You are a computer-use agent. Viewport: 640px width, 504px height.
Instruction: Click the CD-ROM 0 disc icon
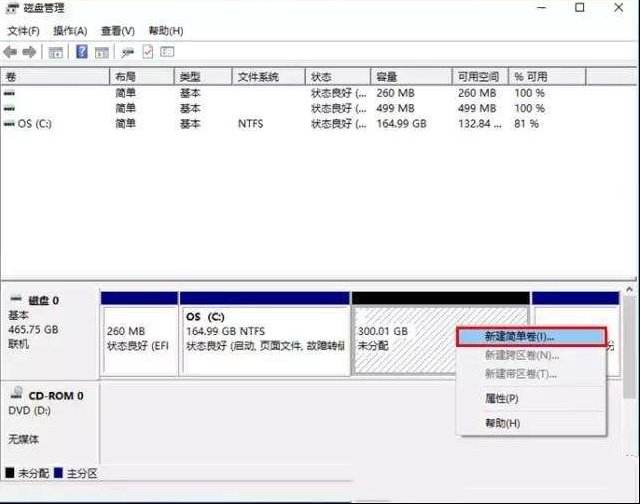[16, 393]
